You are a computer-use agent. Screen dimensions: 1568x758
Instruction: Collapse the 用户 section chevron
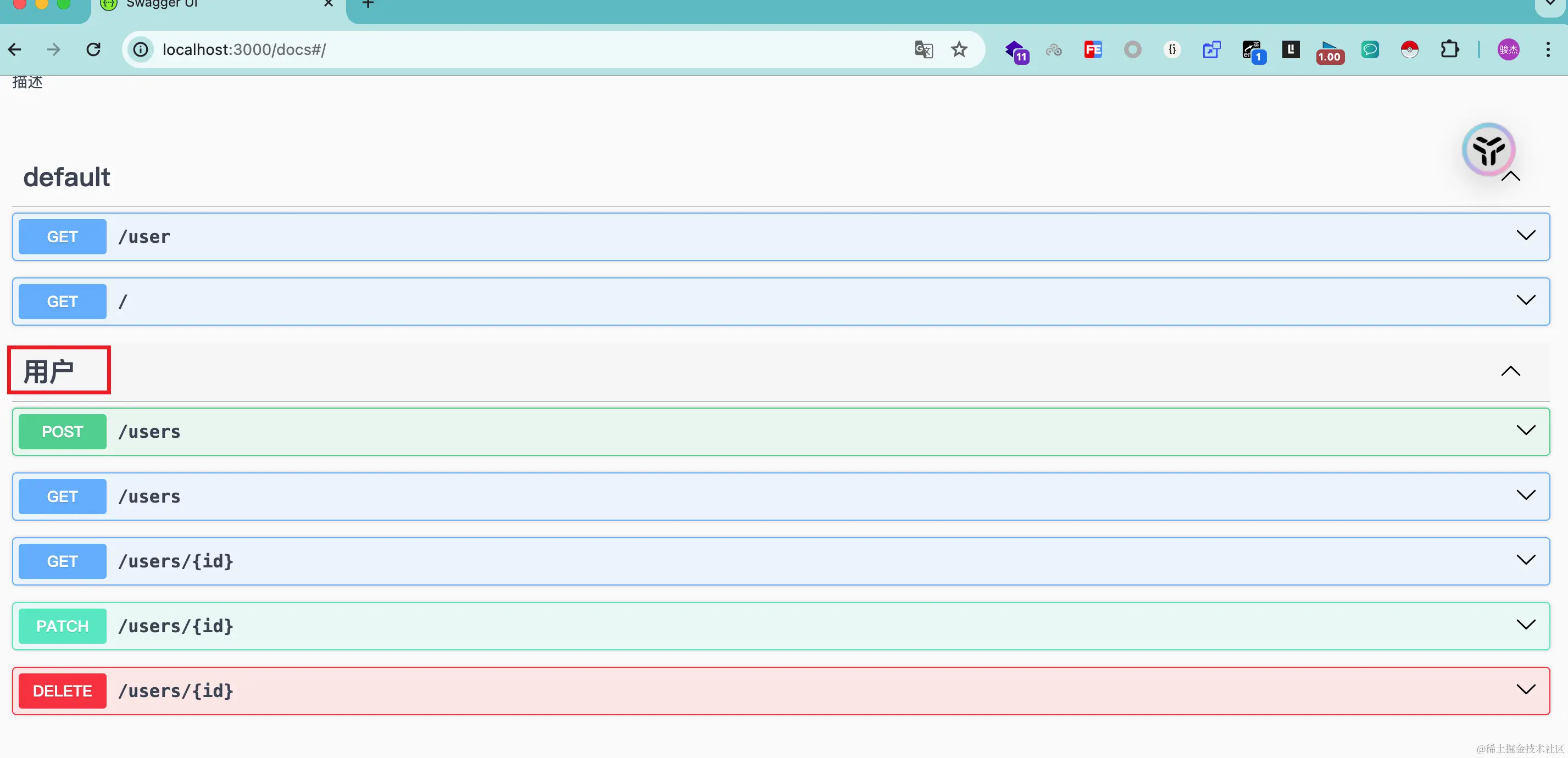click(1511, 371)
